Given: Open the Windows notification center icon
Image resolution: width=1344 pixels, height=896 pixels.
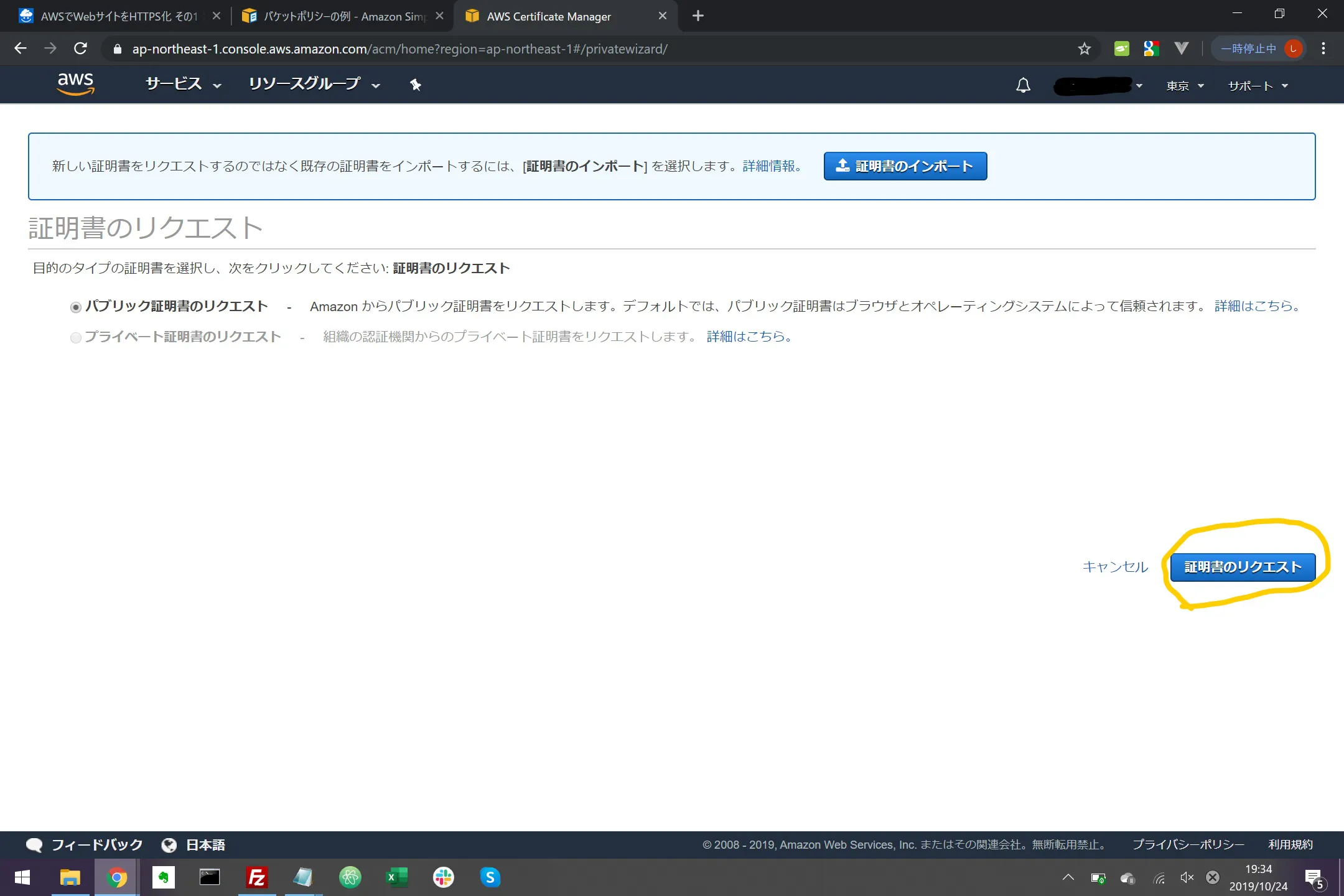Looking at the screenshot, I should pyautogui.click(x=1314, y=879).
